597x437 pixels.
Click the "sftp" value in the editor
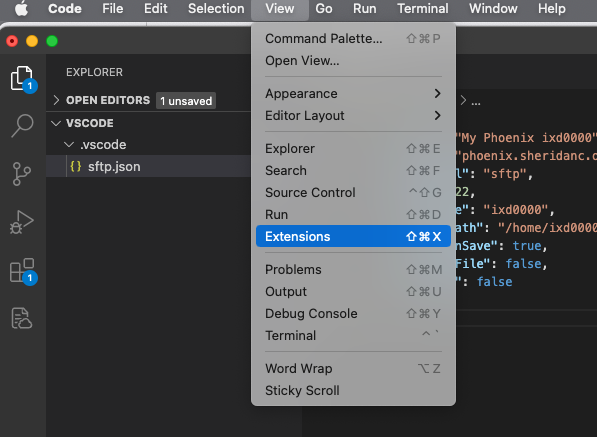[504, 174]
